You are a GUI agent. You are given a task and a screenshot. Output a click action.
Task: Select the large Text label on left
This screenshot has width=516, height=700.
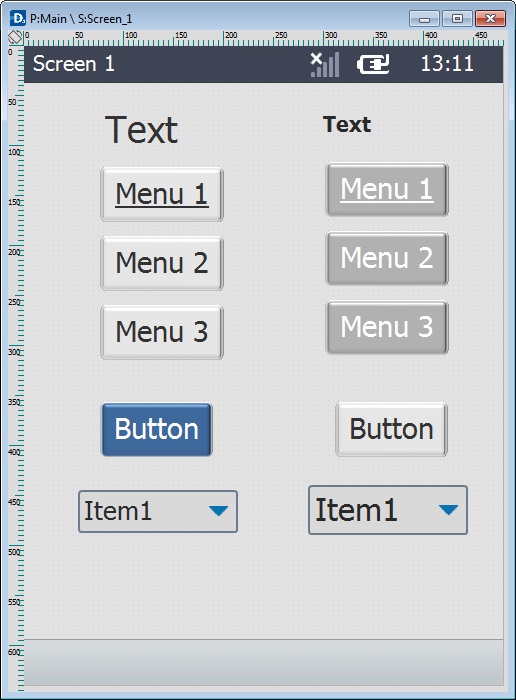pos(141,130)
